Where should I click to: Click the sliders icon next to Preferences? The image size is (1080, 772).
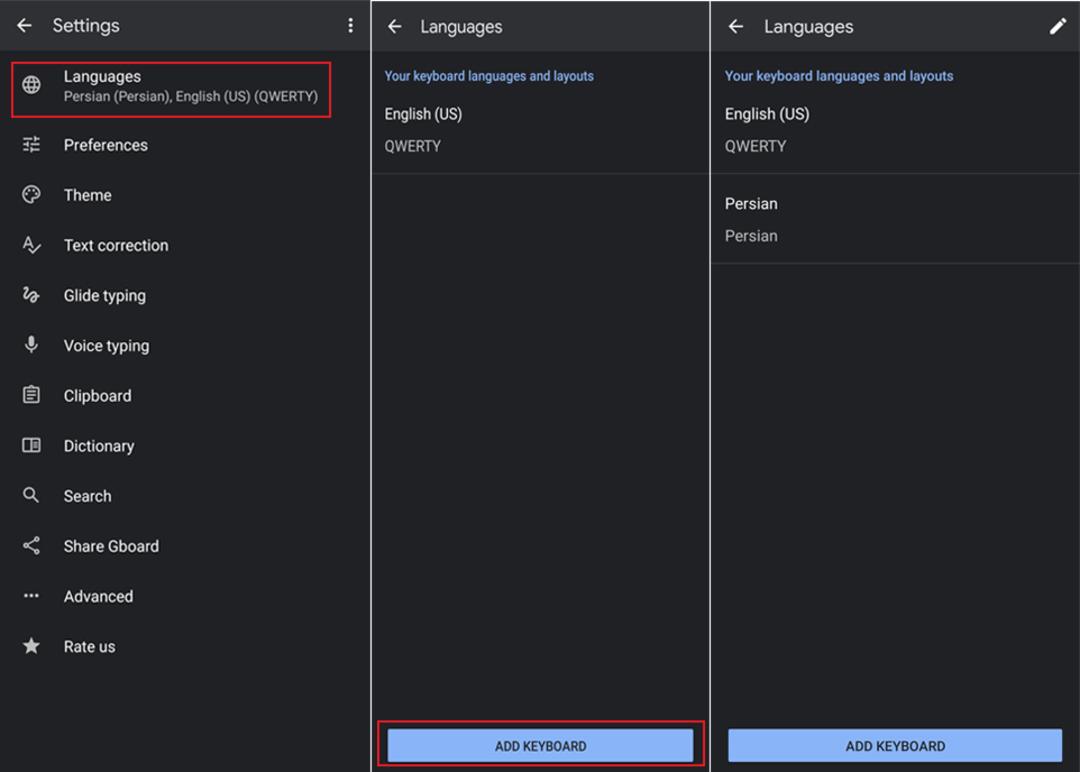pos(31,145)
